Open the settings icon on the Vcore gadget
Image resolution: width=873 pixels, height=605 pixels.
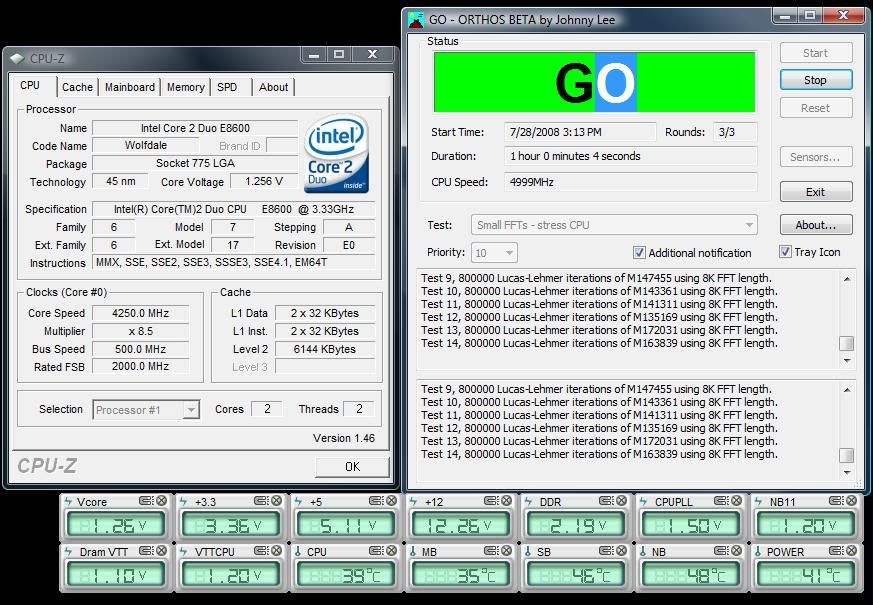(146, 501)
